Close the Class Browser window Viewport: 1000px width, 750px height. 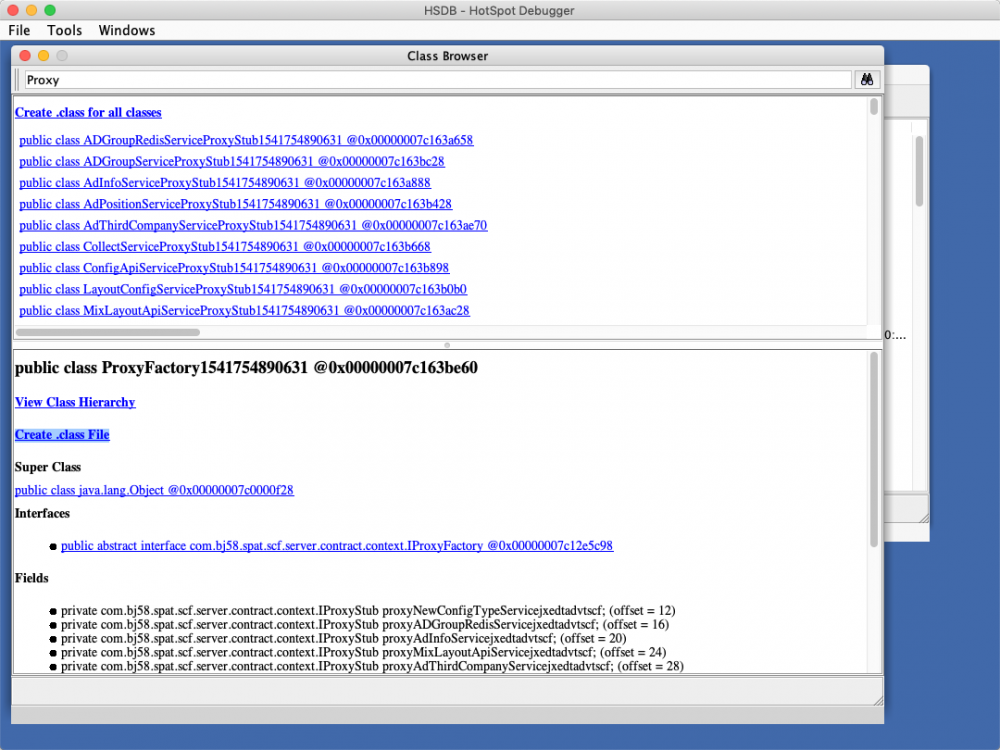tap(25, 55)
